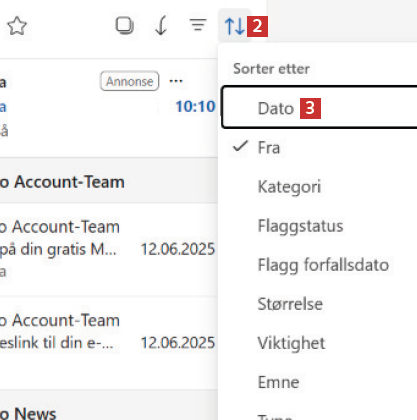
Task: Open the filter lines icon
Action: point(198,25)
